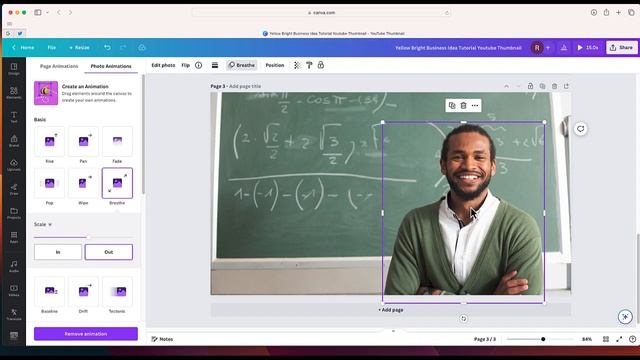This screenshot has width=640, height=360.
Task: Open the Elements panel in sidebar
Action: (x=14, y=93)
